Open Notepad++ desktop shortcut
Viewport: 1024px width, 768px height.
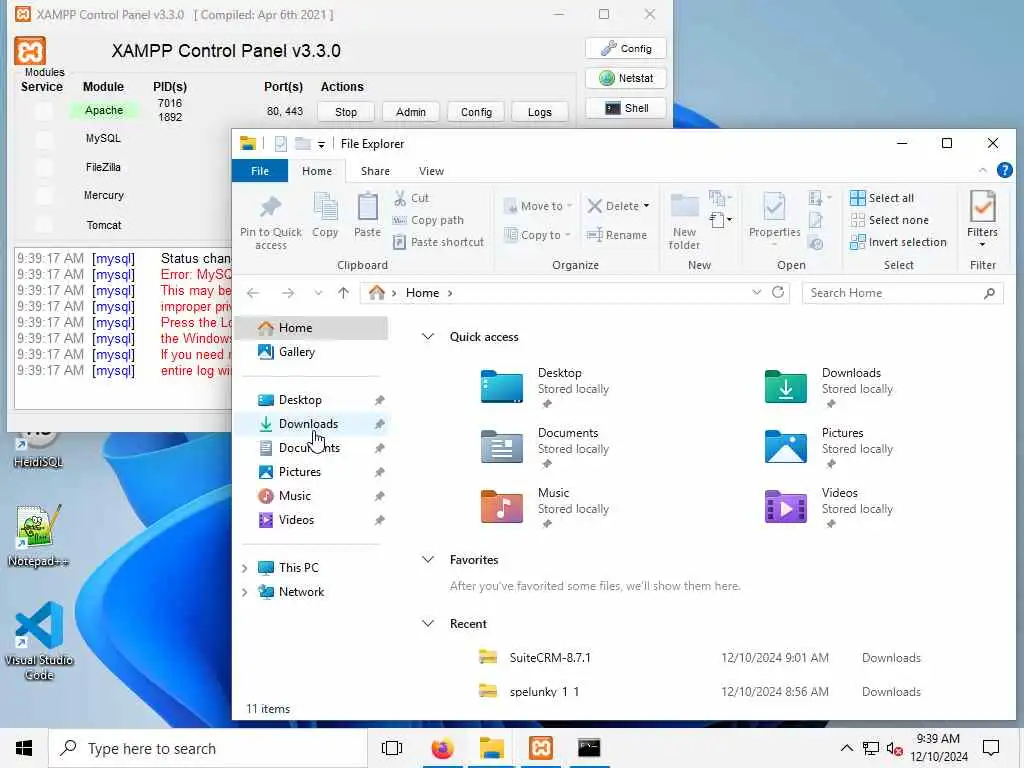point(38,536)
